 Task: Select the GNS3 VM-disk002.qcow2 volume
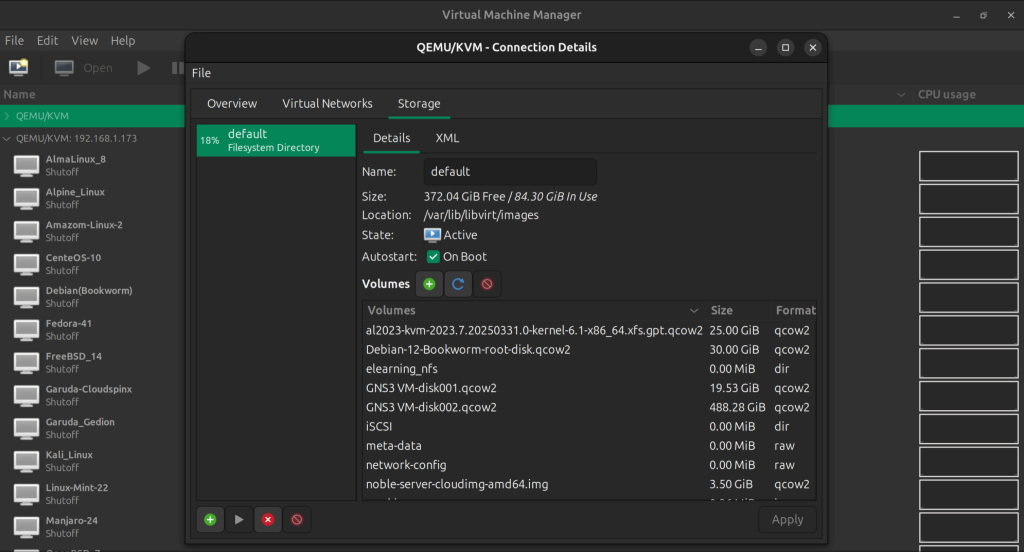(x=589, y=408)
